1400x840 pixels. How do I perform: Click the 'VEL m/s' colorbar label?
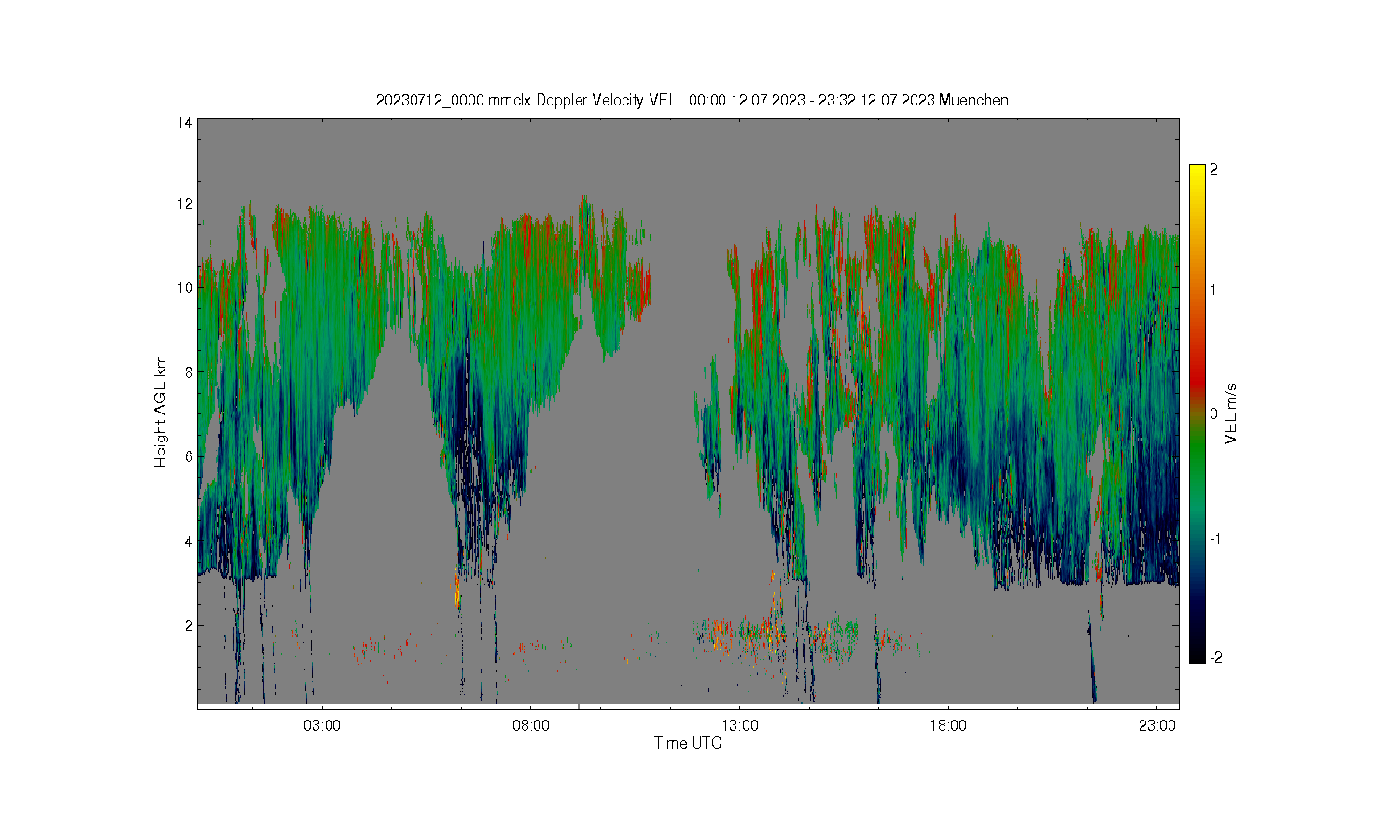pyautogui.click(x=1231, y=413)
